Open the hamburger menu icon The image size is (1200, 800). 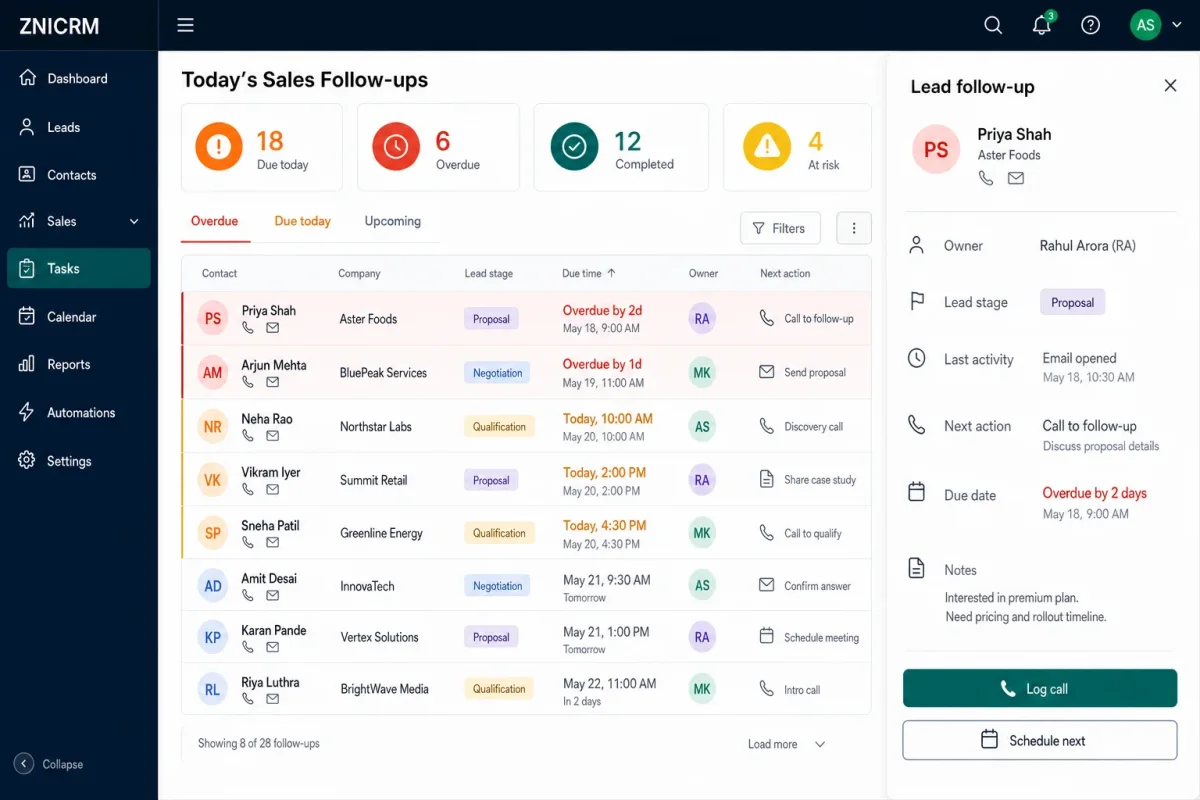pos(185,25)
